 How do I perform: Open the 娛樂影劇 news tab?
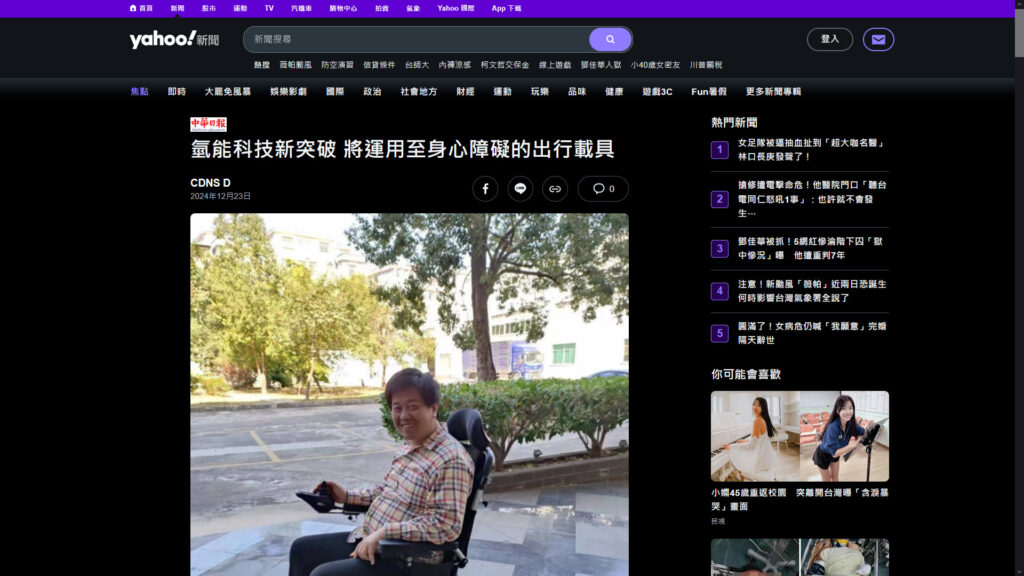pyautogui.click(x=287, y=91)
